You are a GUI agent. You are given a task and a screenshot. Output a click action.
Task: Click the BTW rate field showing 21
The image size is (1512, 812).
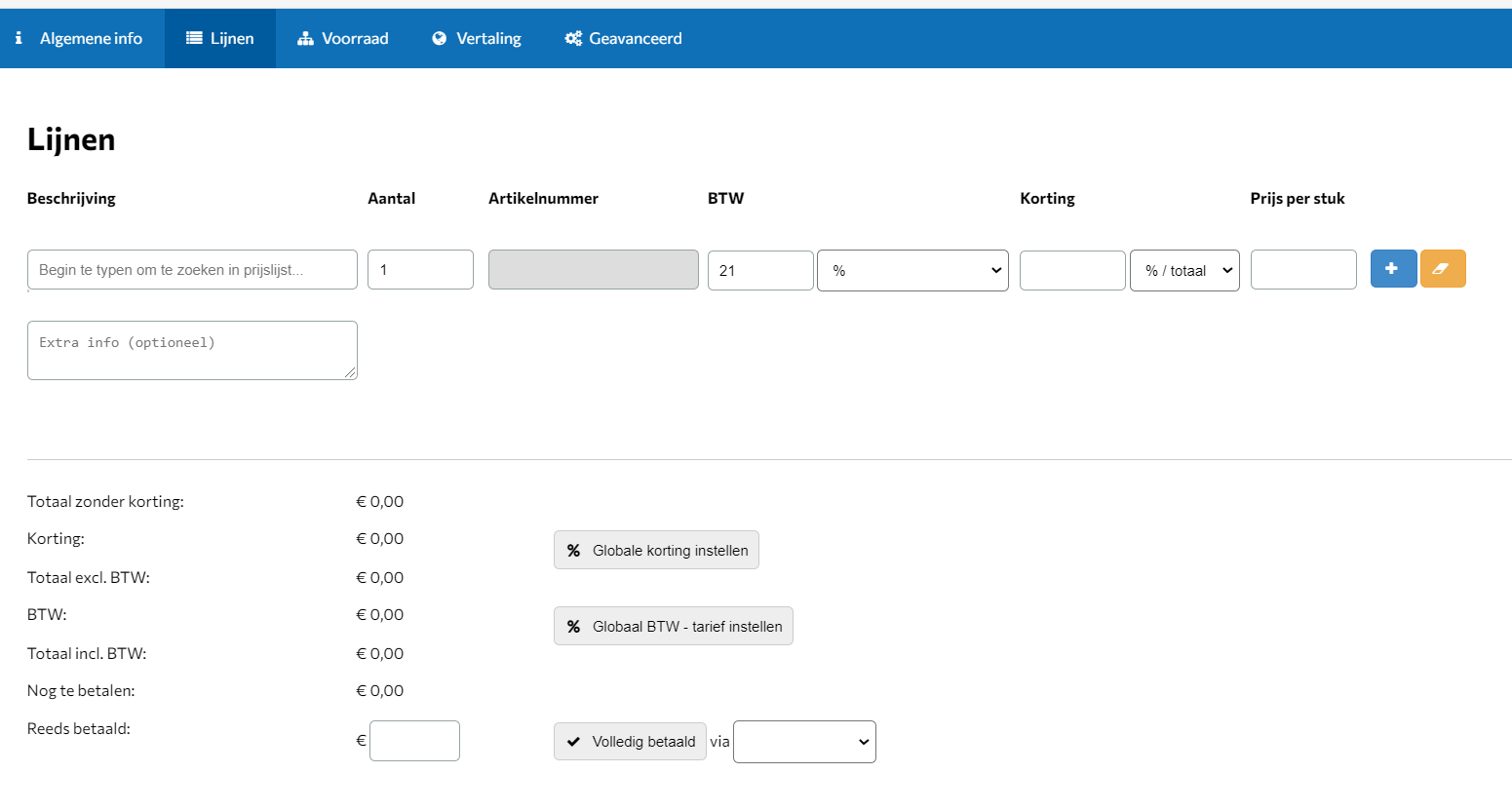[x=759, y=271]
